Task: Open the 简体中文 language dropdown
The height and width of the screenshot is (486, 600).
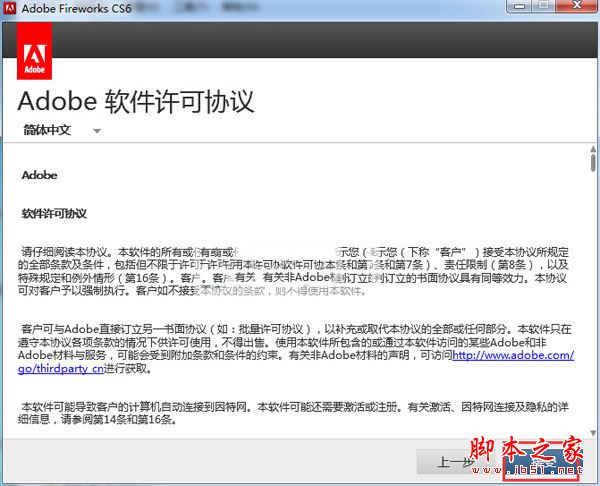Action: pyautogui.click(x=61, y=130)
